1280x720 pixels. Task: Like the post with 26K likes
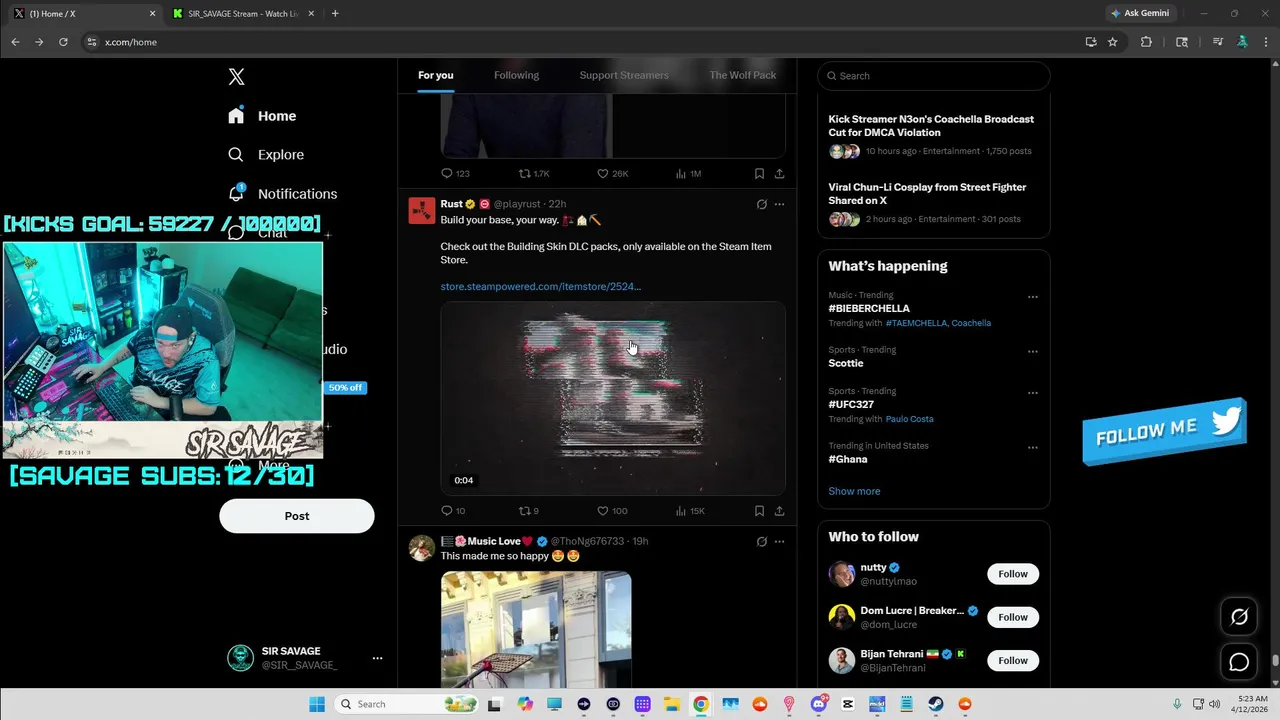612,174
